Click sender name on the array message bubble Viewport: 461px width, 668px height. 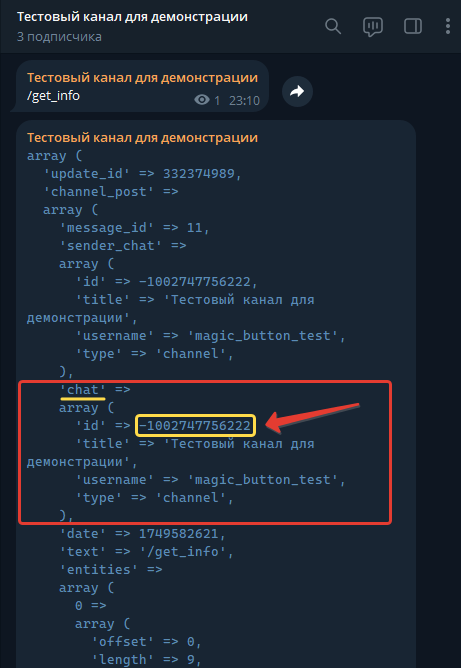142,138
